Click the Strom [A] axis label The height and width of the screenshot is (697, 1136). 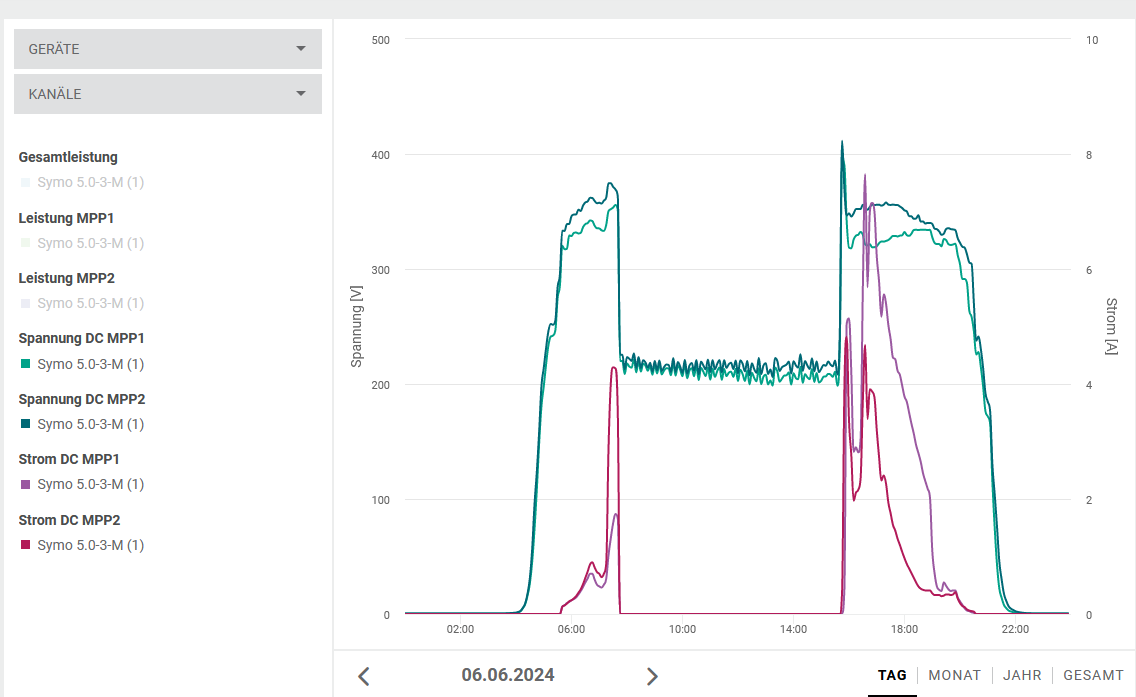tap(1111, 326)
